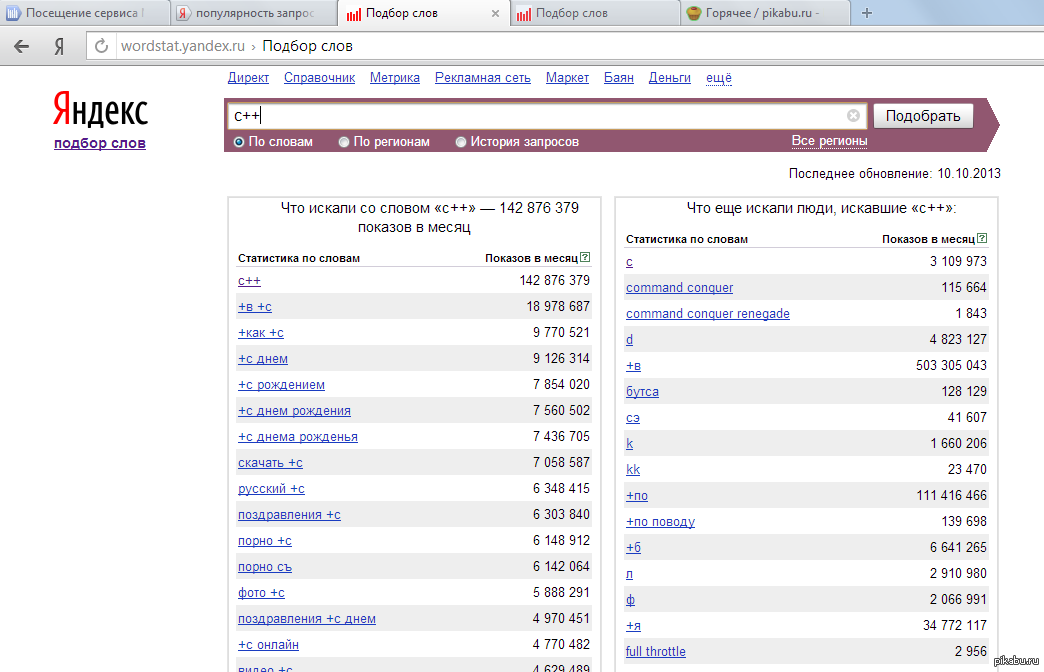Screen dimensions: 1044x672
Task: Open the скачать +с keyword link
Action: coord(270,462)
